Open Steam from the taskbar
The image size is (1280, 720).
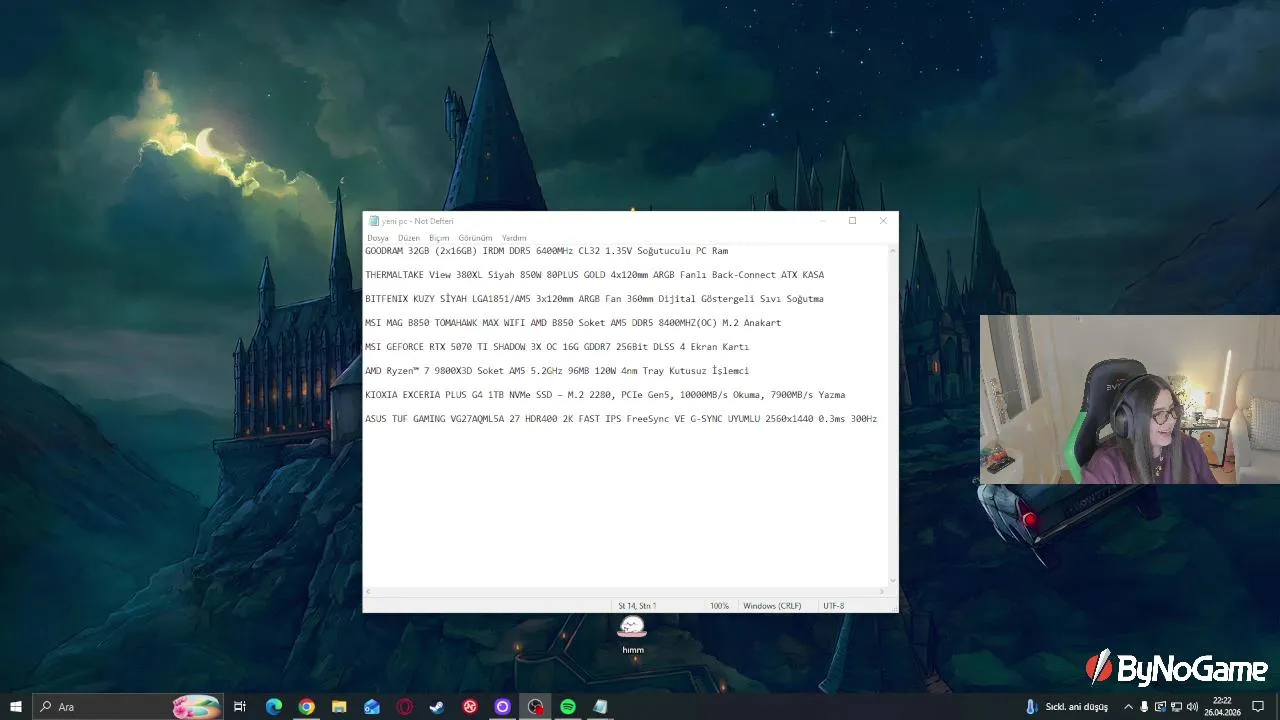pyautogui.click(x=437, y=707)
